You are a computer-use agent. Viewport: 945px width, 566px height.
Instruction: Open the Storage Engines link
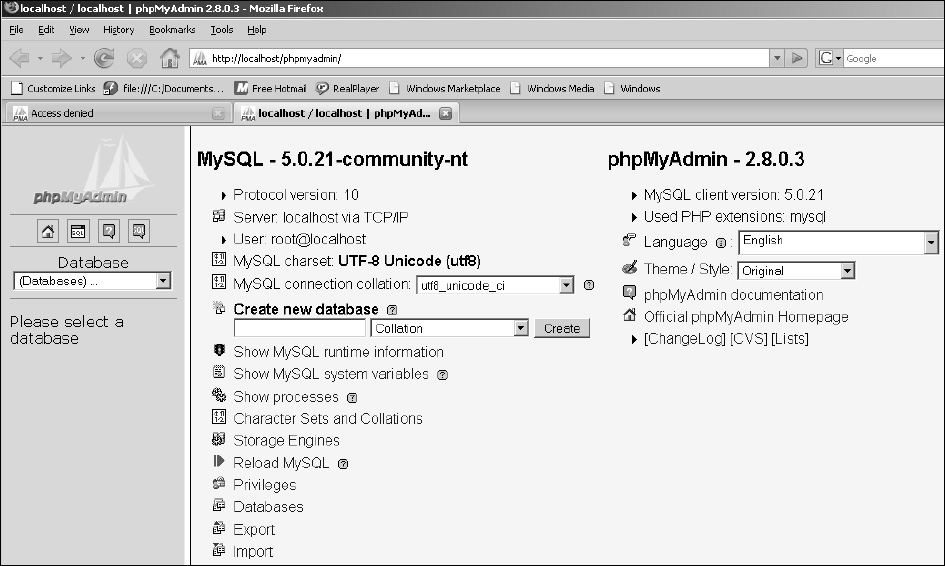pyautogui.click(x=286, y=441)
